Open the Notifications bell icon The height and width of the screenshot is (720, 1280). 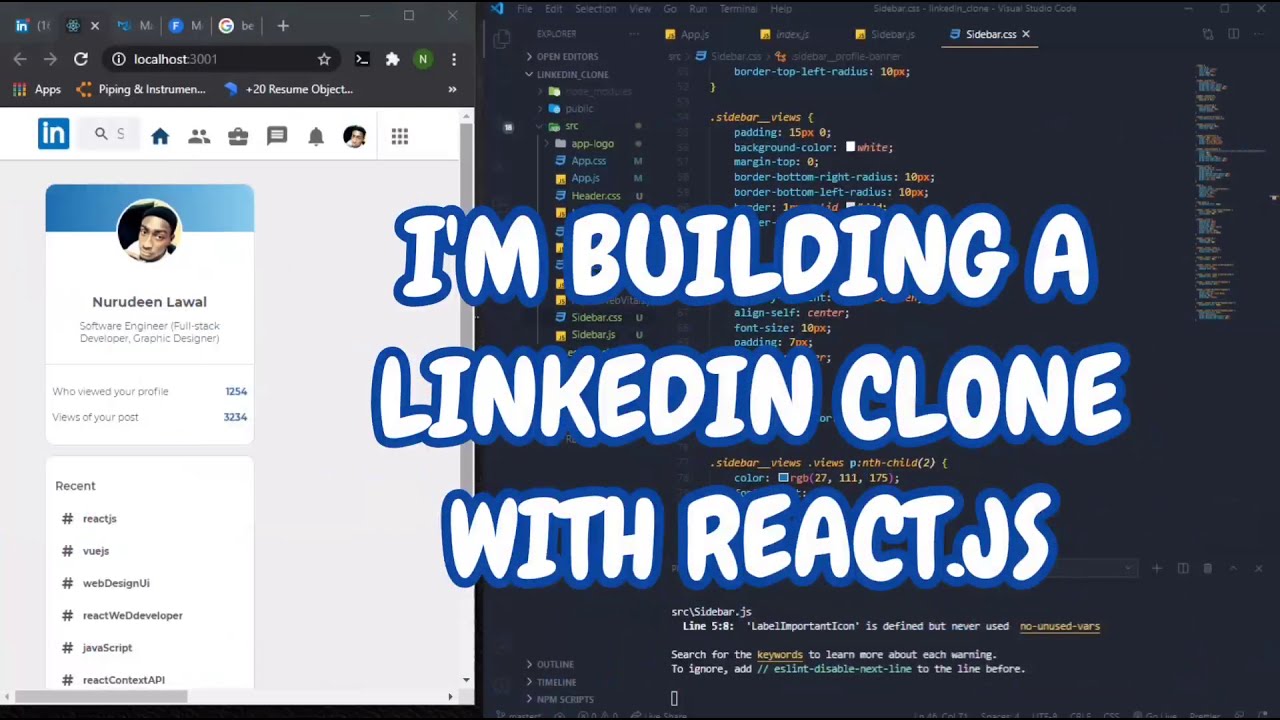pyautogui.click(x=316, y=137)
